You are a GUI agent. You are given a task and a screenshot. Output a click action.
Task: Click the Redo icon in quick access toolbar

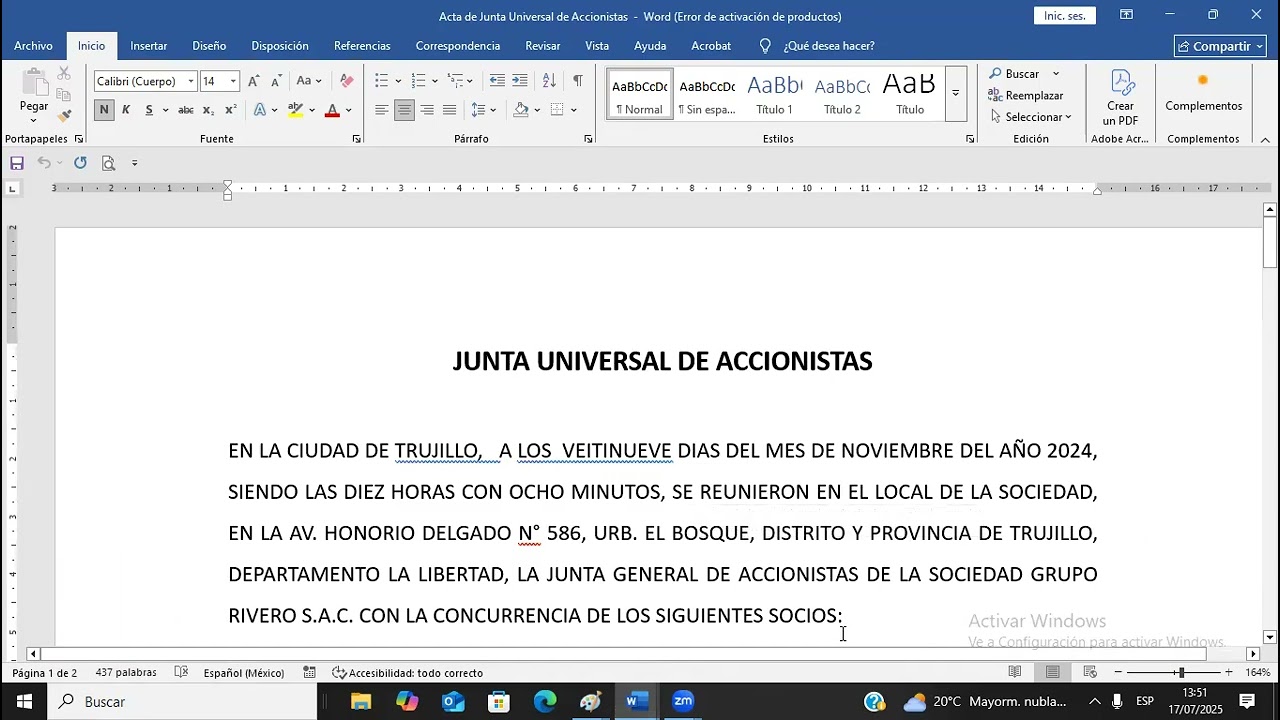click(80, 163)
